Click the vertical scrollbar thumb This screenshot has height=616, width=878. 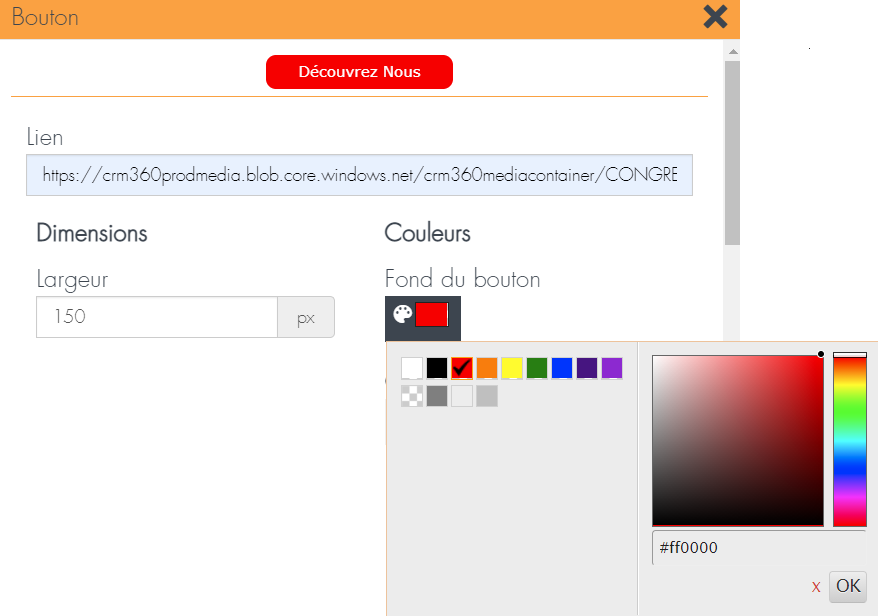[x=732, y=153]
